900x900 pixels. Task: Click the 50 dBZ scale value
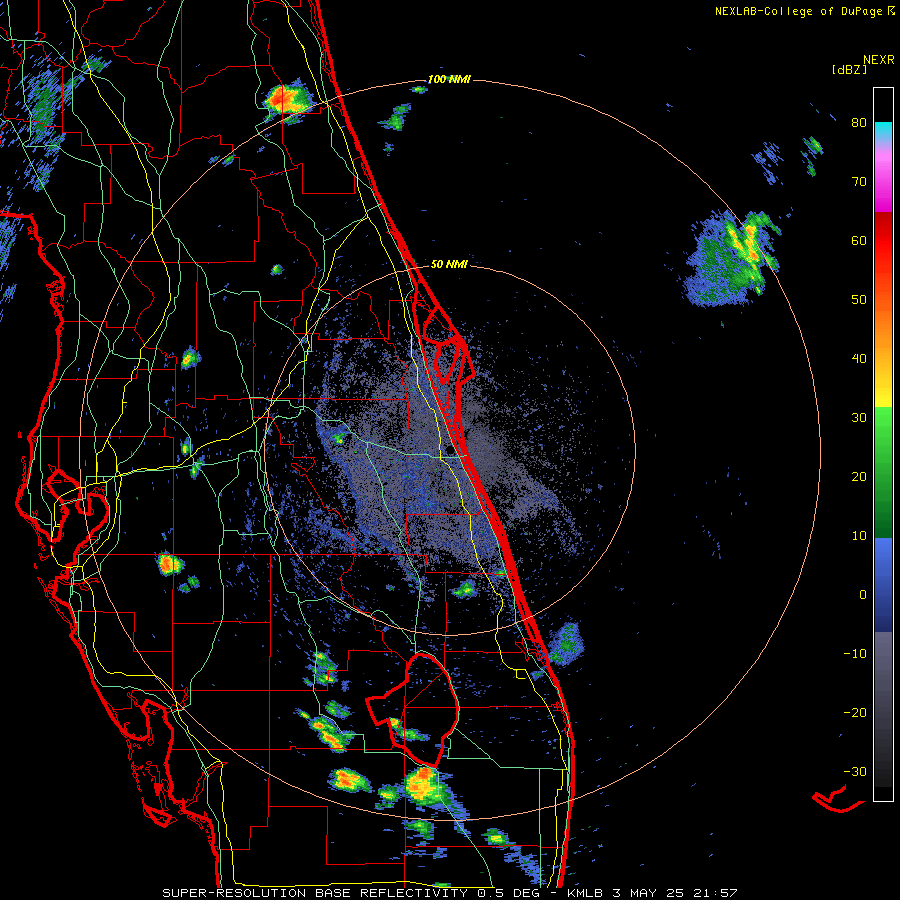pyautogui.click(x=859, y=300)
